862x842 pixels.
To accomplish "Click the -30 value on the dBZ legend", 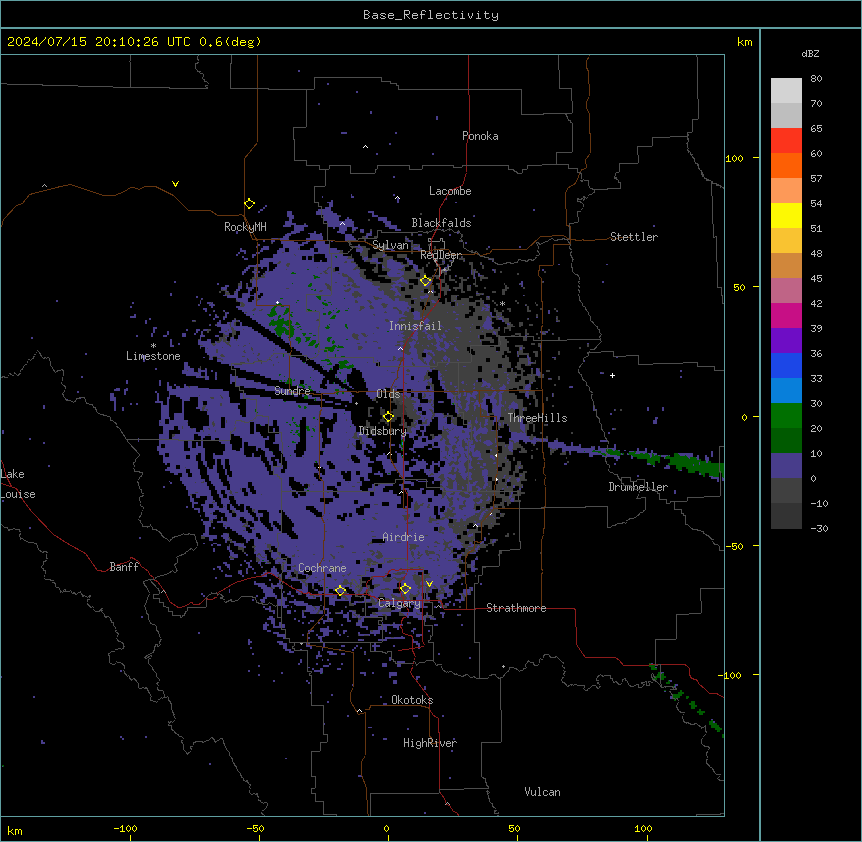I will [819, 528].
